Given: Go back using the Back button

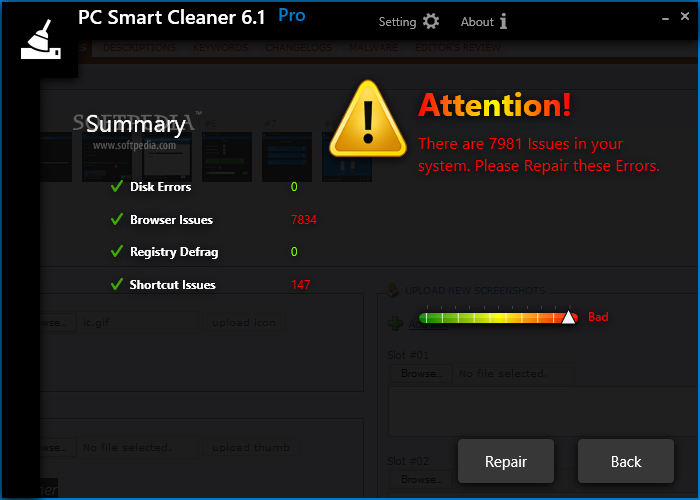Looking at the screenshot, I should tap(626, 461).
